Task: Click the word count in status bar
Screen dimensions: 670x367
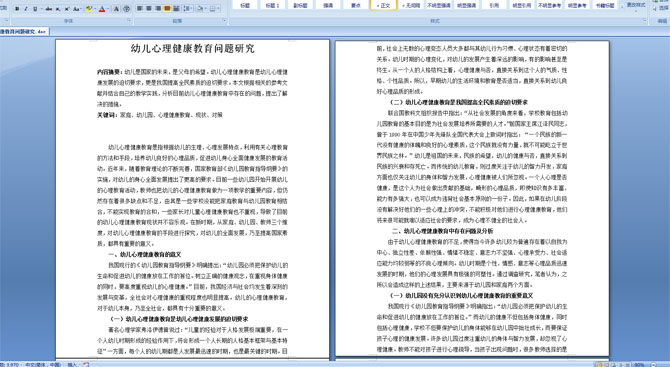Action: click(x=9, y=364)
